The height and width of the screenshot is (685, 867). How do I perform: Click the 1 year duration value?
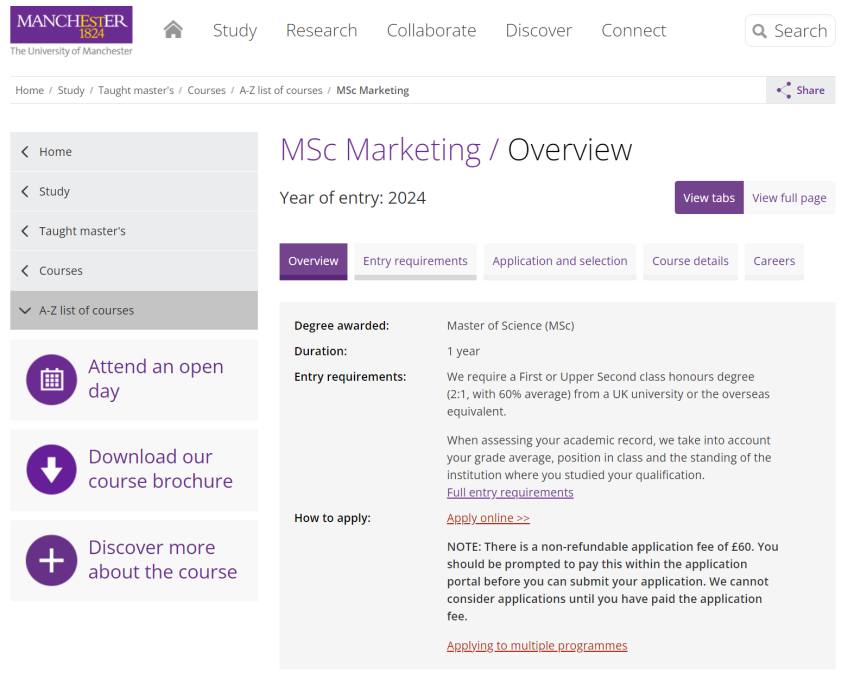click(x=463, y=351)
